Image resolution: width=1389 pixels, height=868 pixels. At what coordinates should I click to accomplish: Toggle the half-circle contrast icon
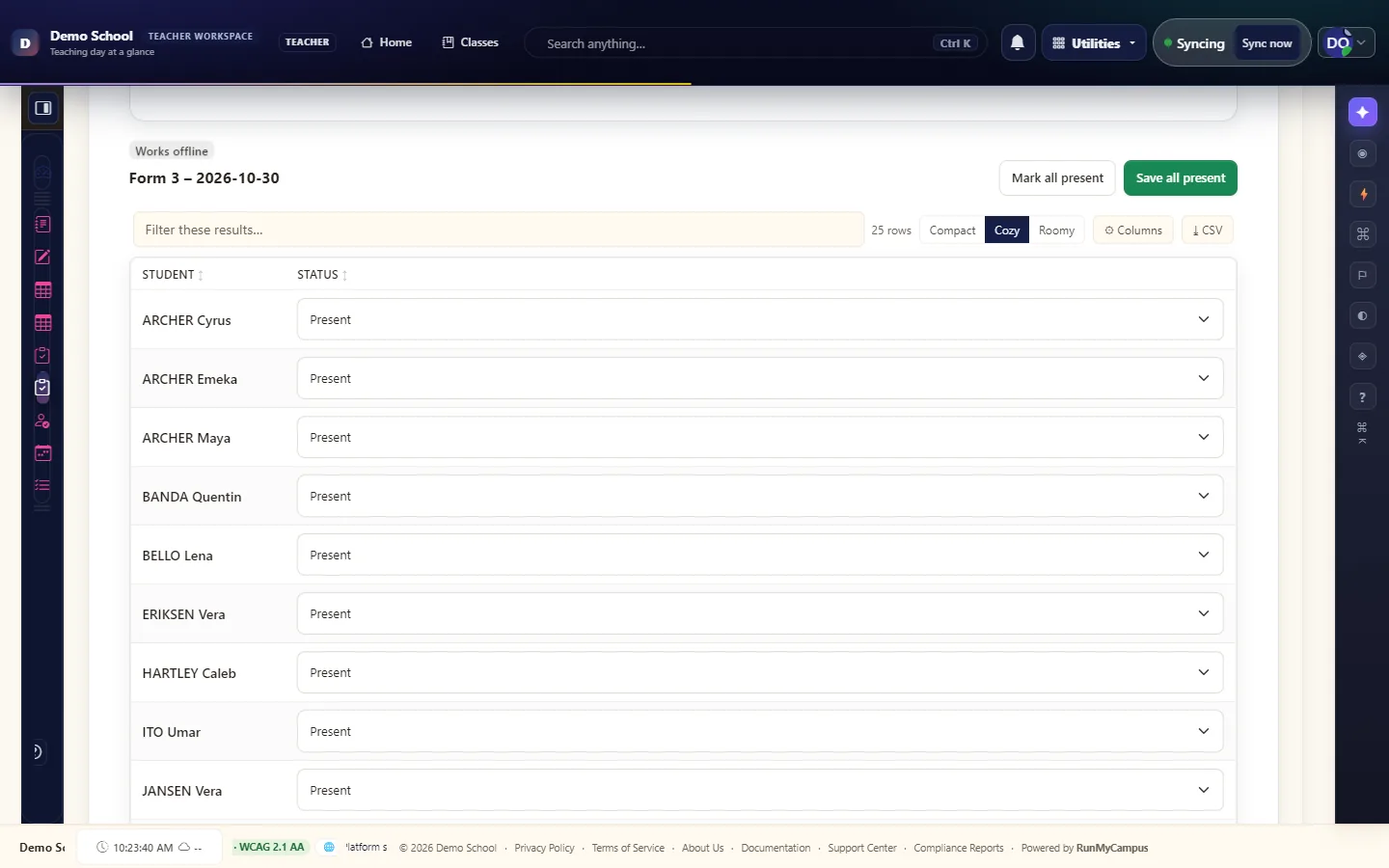tap(1362, 315)
